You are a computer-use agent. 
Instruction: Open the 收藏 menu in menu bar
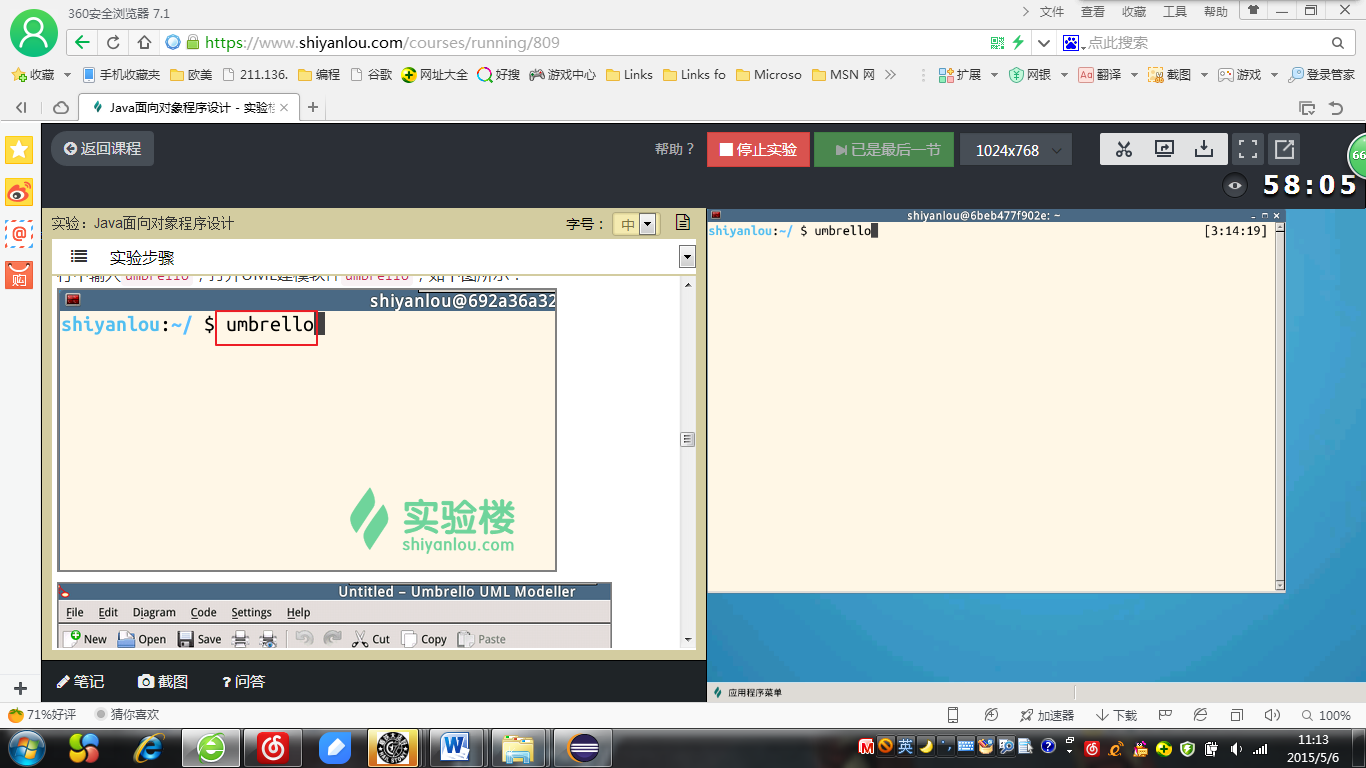click(1134, 12)
